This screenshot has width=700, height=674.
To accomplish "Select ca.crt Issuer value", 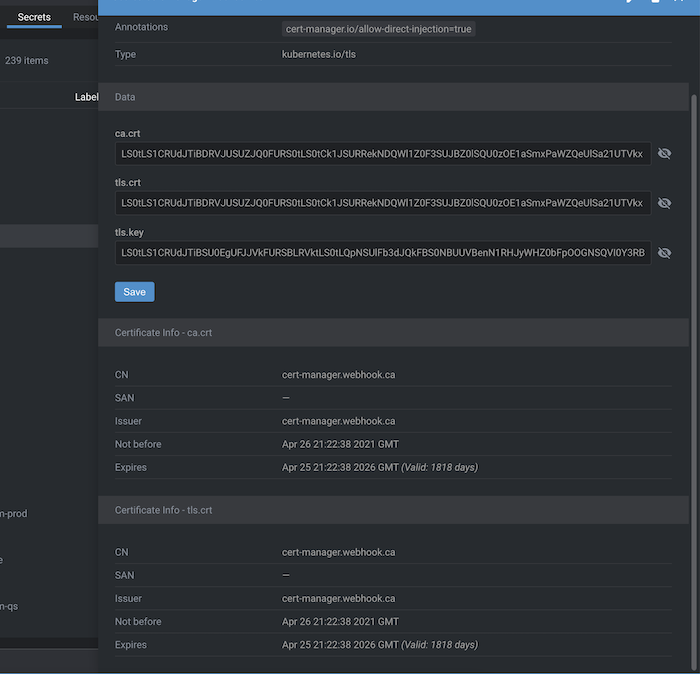I will (338, 421).
